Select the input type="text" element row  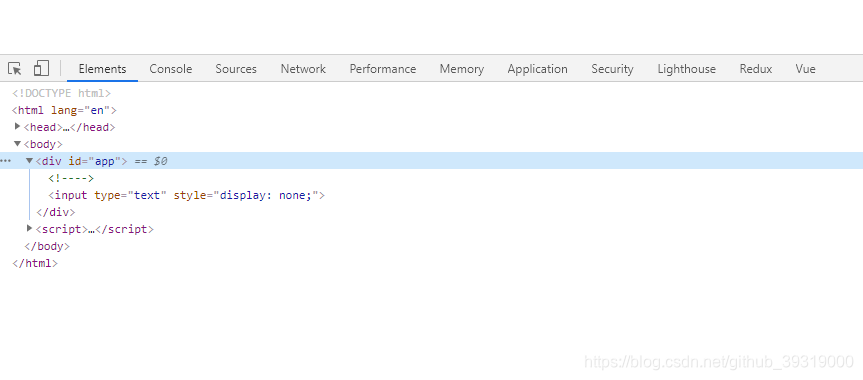coord(187,195)
